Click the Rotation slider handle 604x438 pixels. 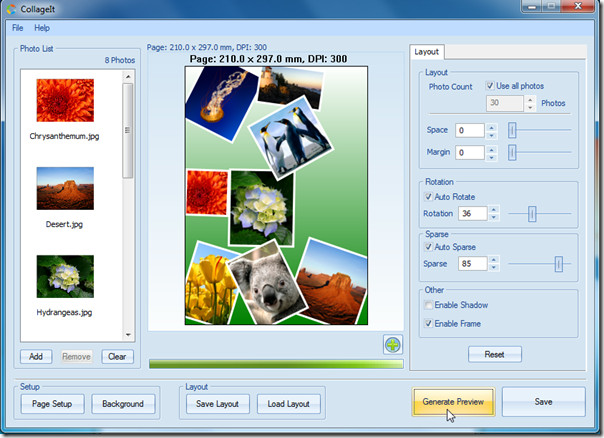(x=532, y=213)
